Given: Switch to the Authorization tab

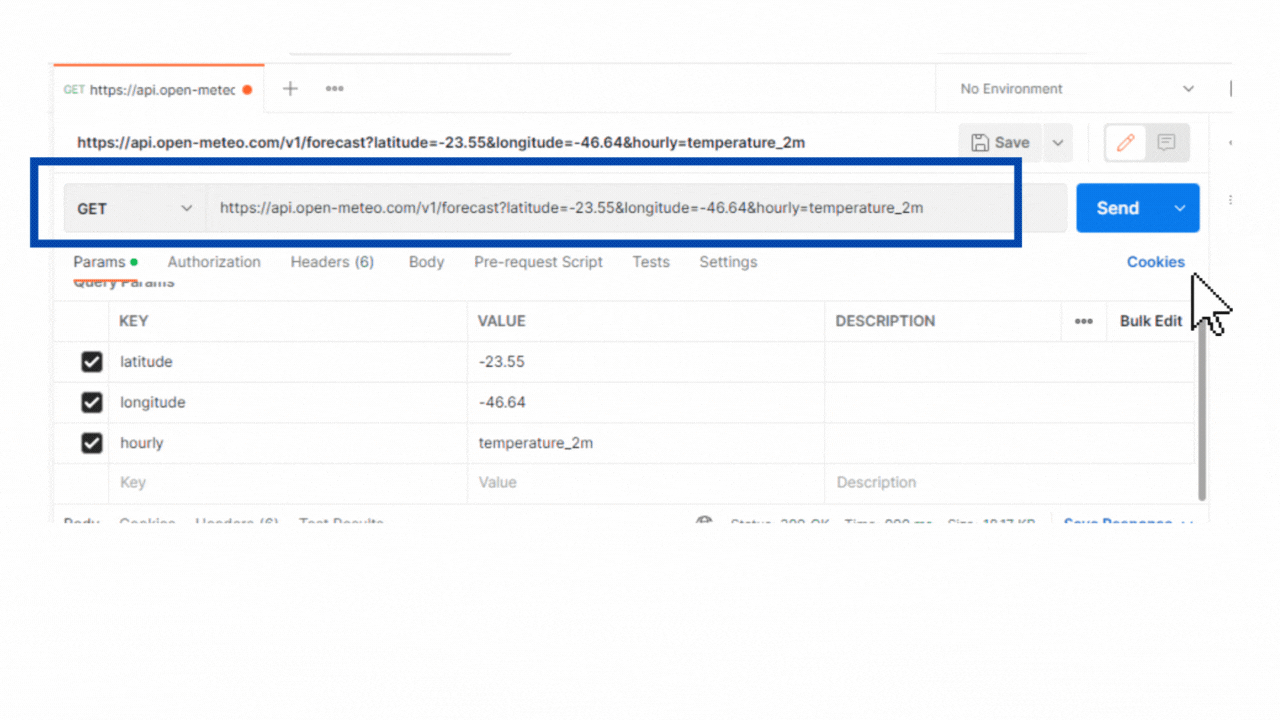Looking at the screenshot, I should click(x=214, y=262).
